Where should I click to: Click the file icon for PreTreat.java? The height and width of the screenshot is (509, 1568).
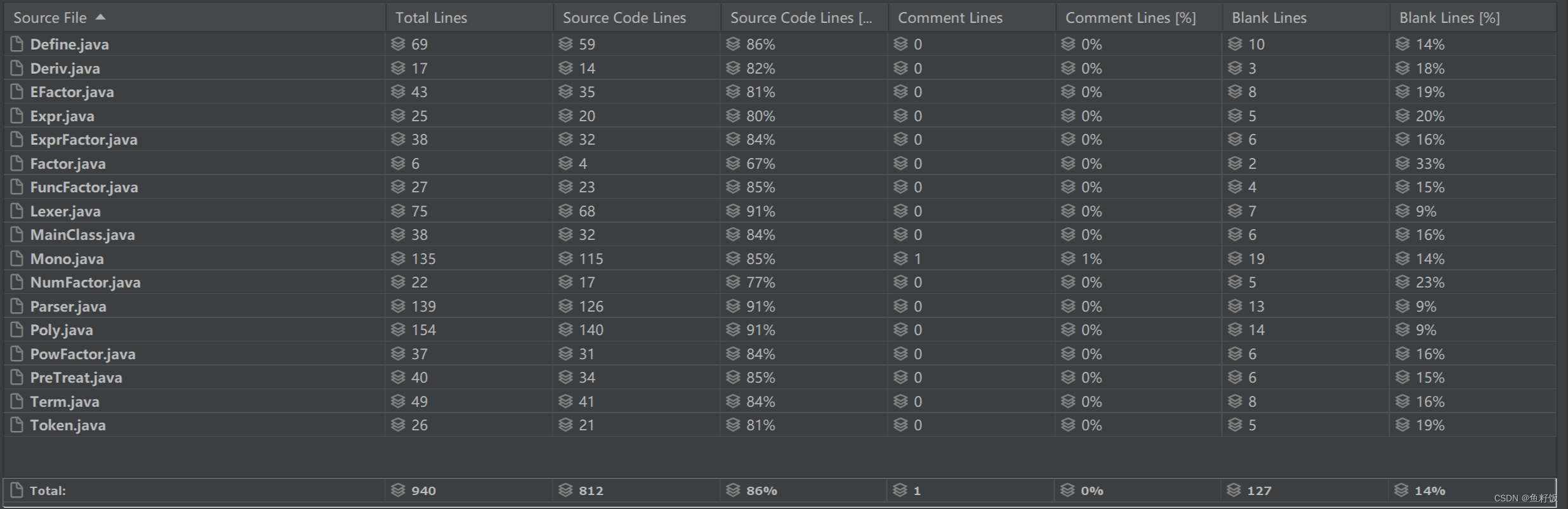16,377
